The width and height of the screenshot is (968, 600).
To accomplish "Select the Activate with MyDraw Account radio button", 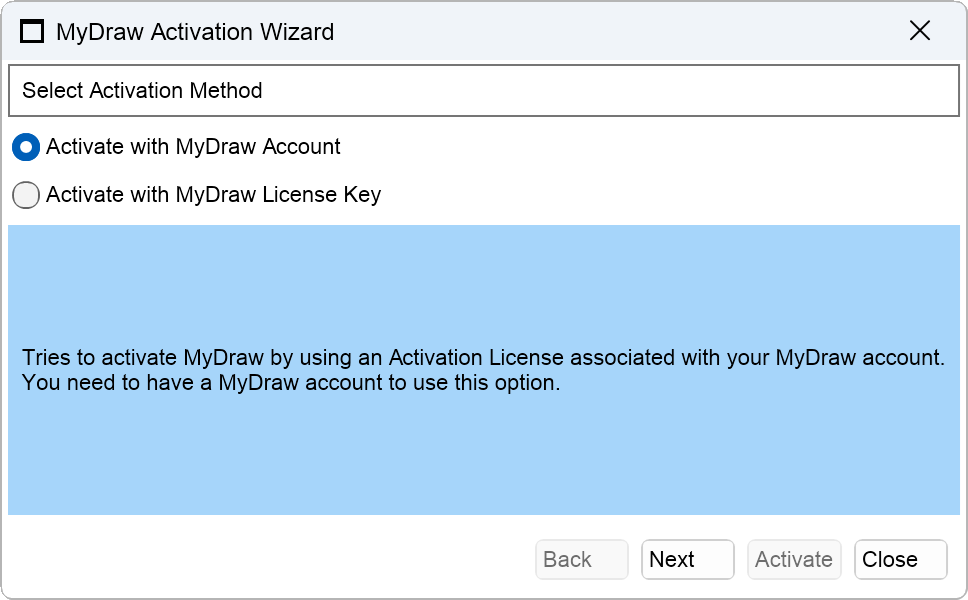I will [25, 147].
